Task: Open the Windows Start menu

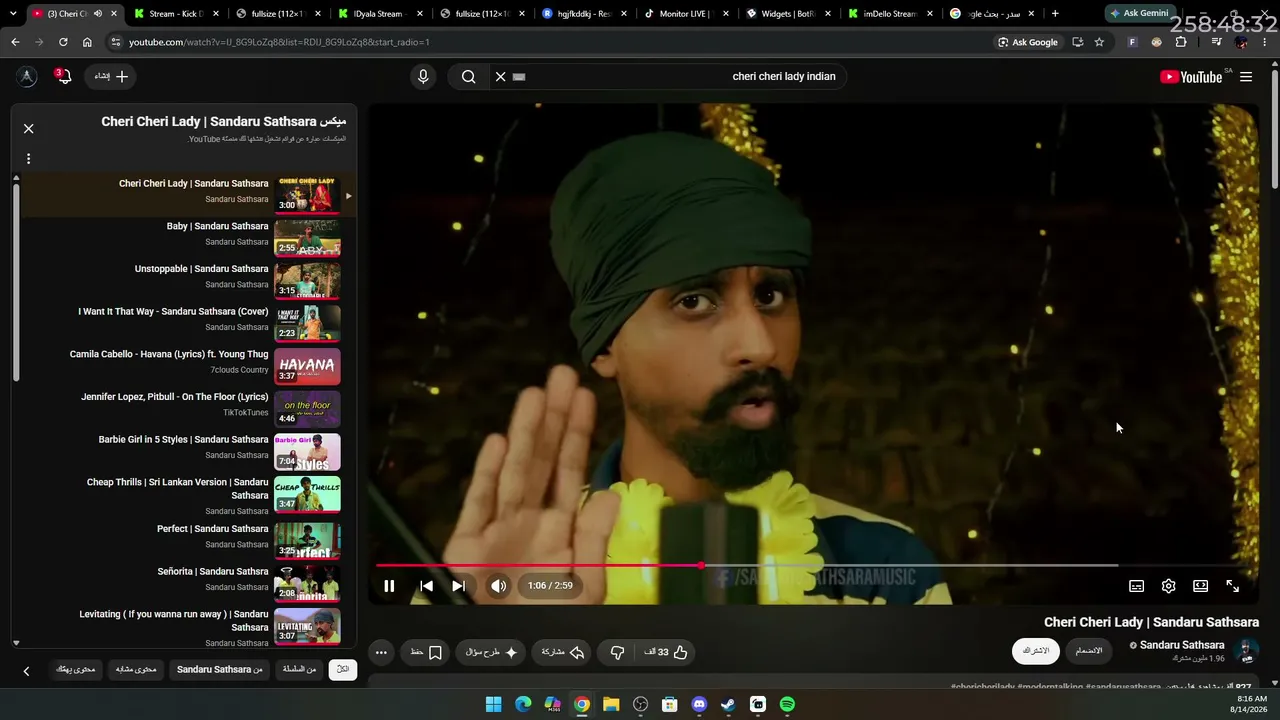Action: [x=494, y=704]
